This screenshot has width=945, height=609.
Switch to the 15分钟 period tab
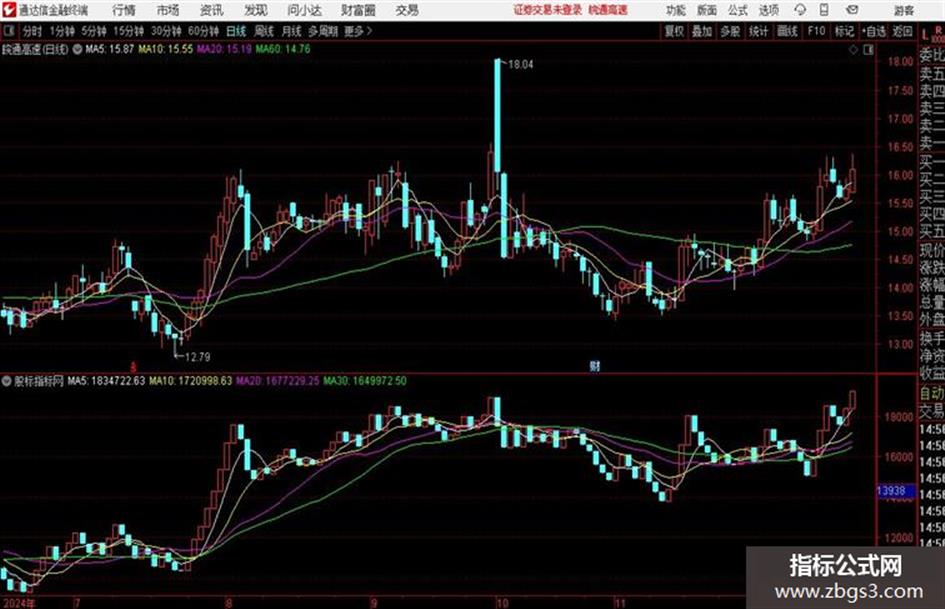point(128,31)
